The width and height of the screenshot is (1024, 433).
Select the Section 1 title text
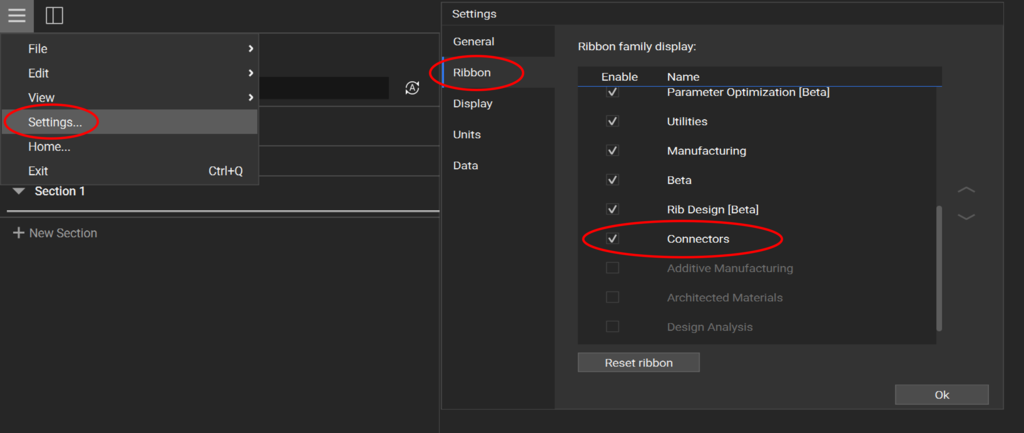59,191
